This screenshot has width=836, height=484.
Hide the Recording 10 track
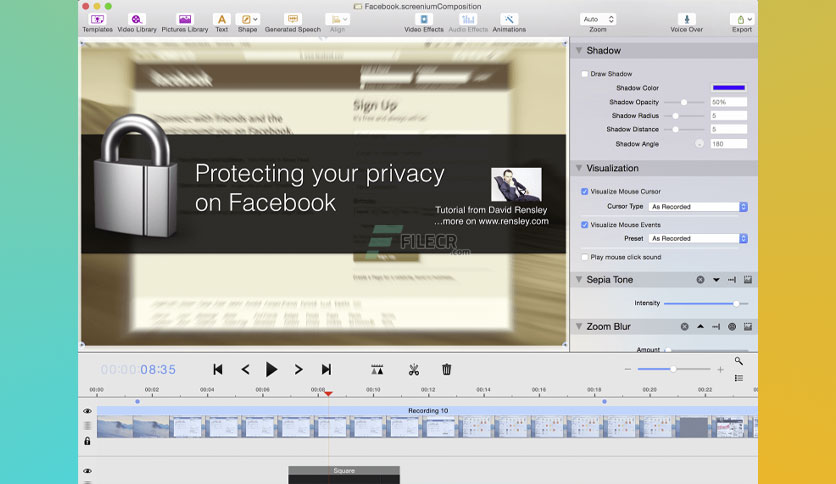87,411
